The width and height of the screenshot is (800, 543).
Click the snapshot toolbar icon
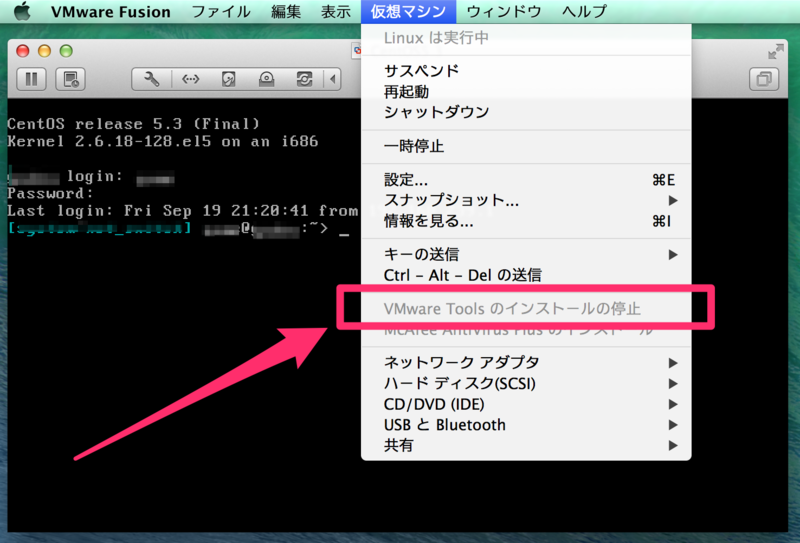click(x=70, y=79)
